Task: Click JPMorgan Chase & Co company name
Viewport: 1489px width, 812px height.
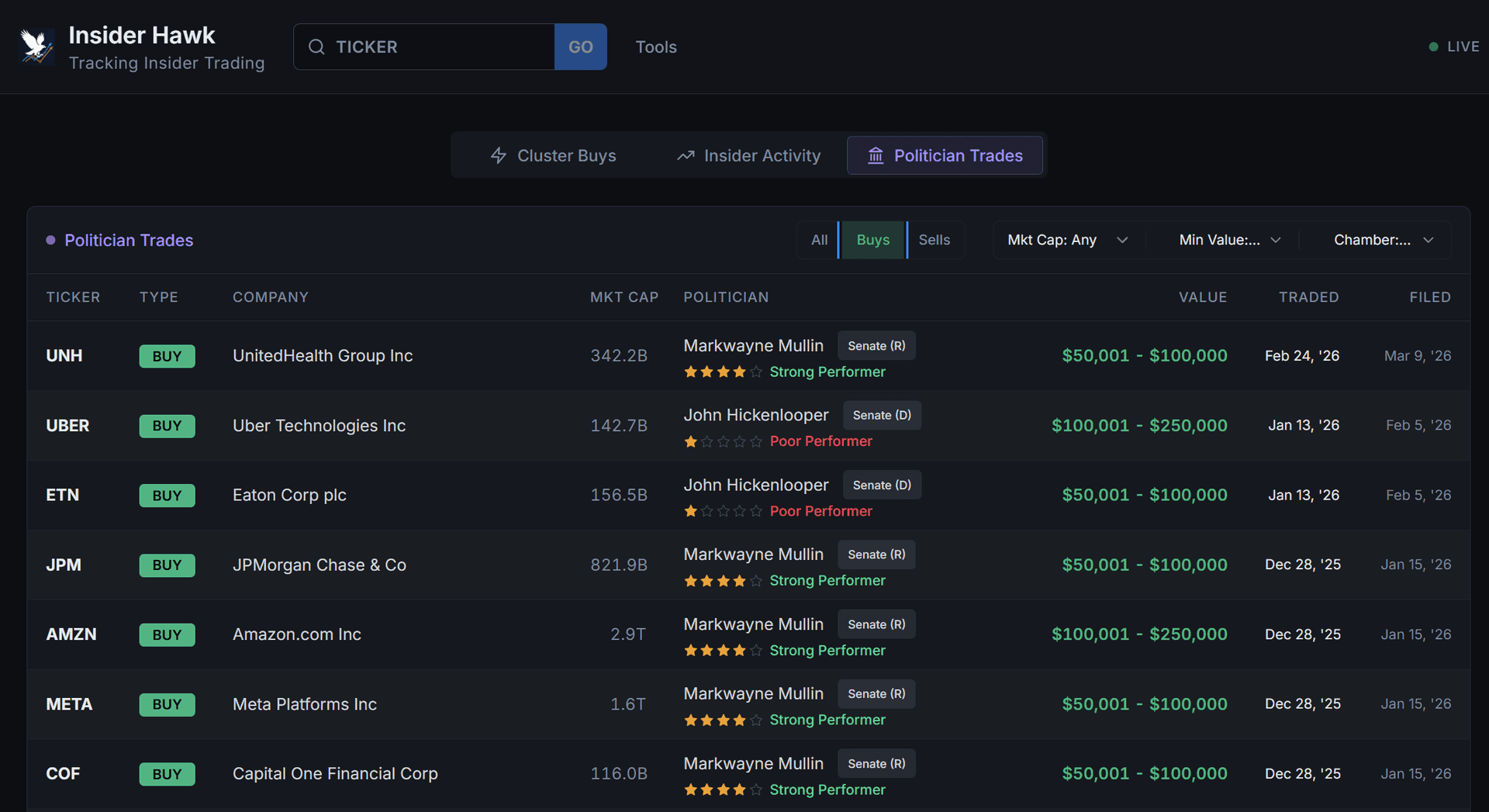Action: click(x=320, y=565)
